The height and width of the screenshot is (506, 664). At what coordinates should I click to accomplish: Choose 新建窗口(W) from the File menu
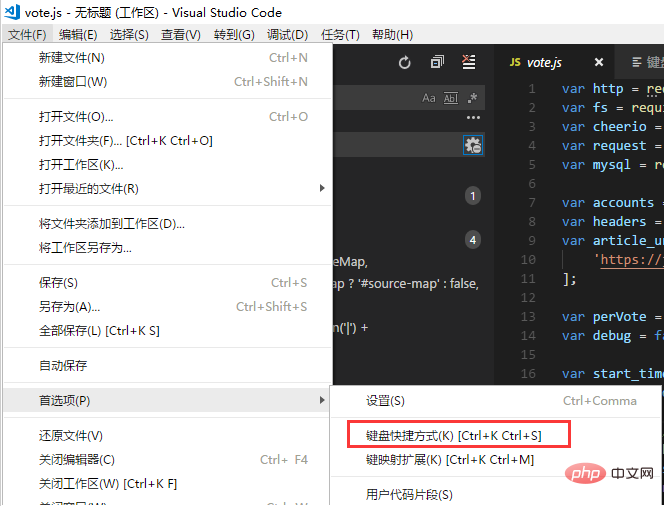tap(168, 81)
